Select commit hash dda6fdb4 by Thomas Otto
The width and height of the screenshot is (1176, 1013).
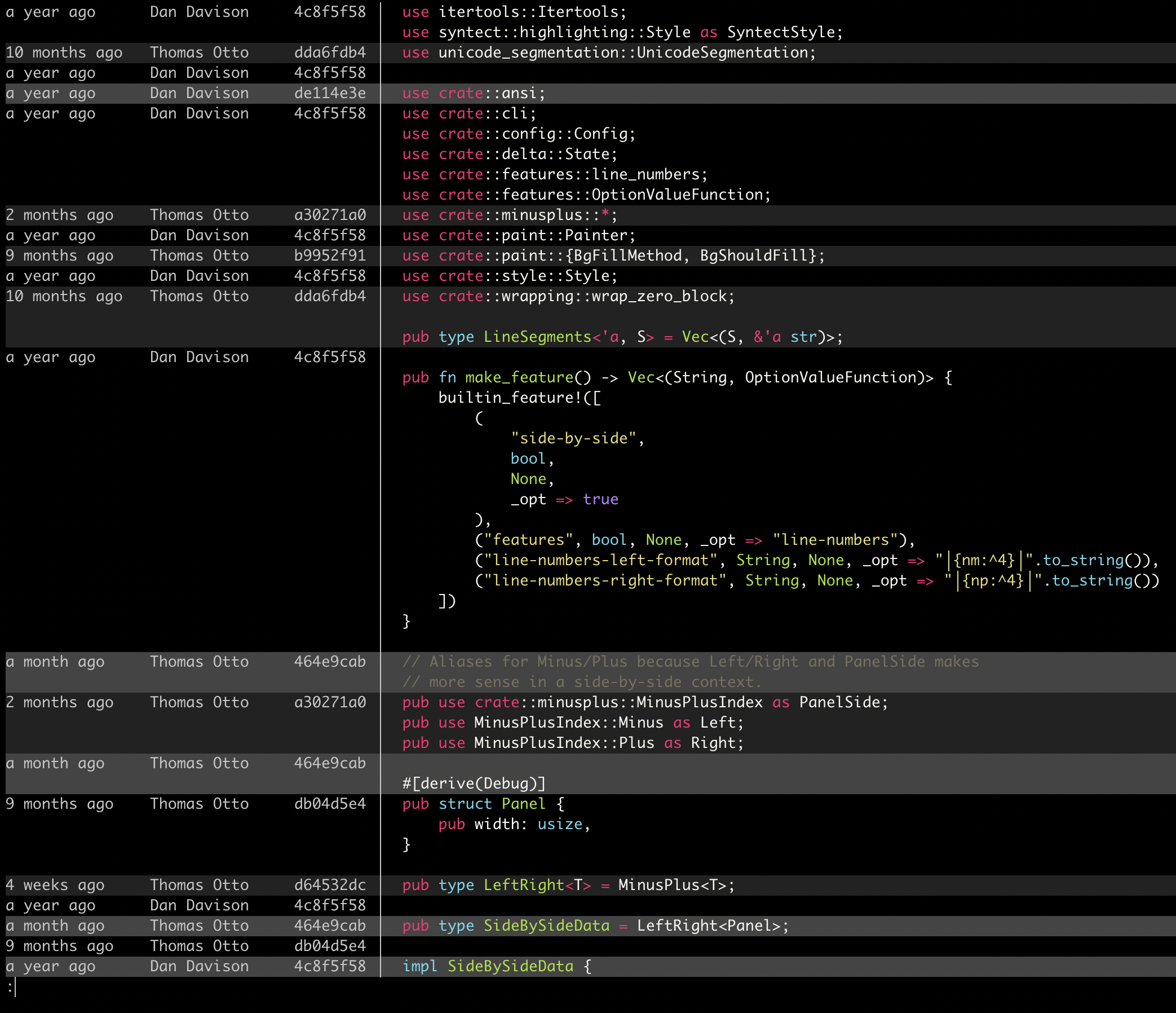click(x=329, y=52)
